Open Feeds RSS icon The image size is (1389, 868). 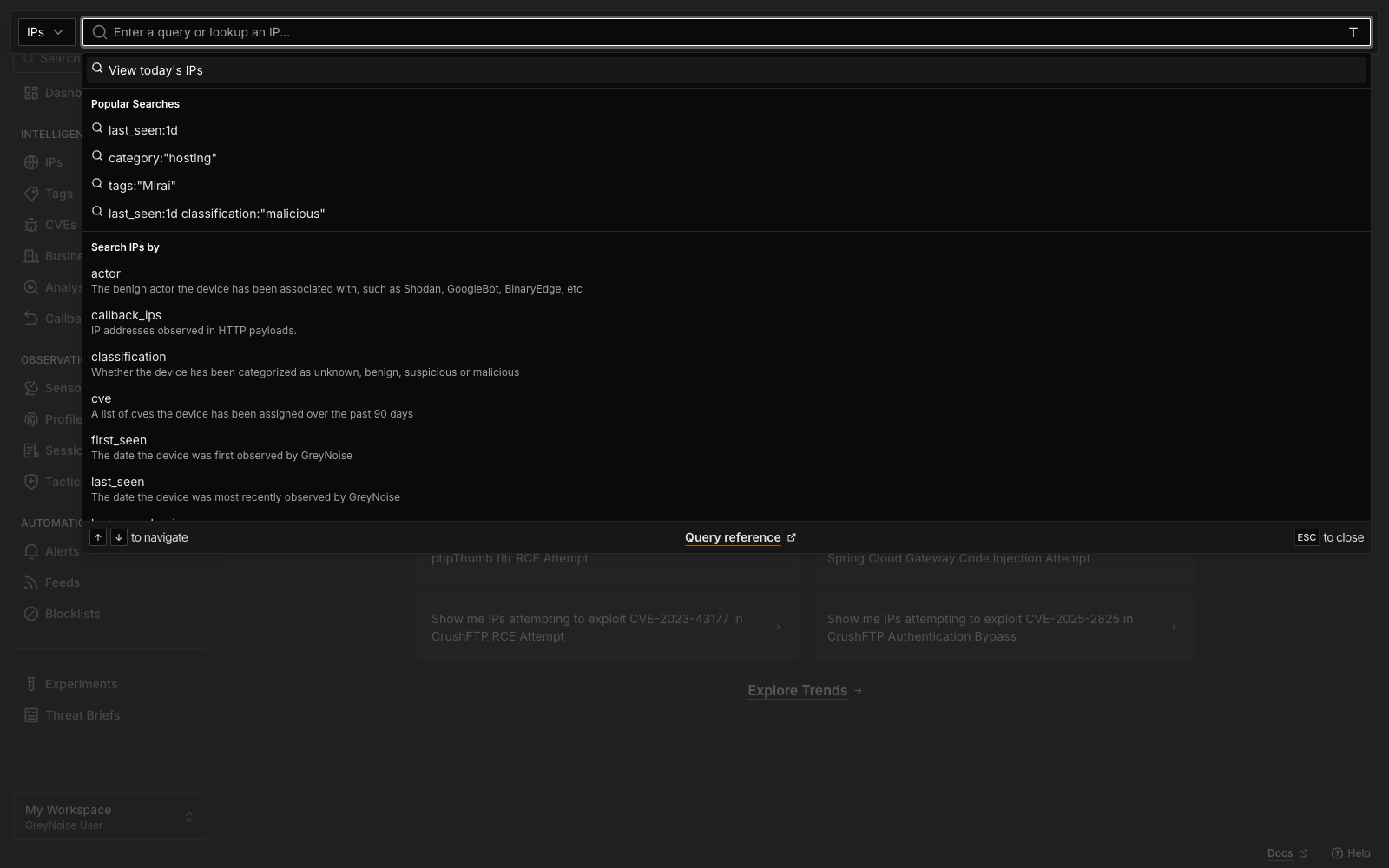[31, 582]
